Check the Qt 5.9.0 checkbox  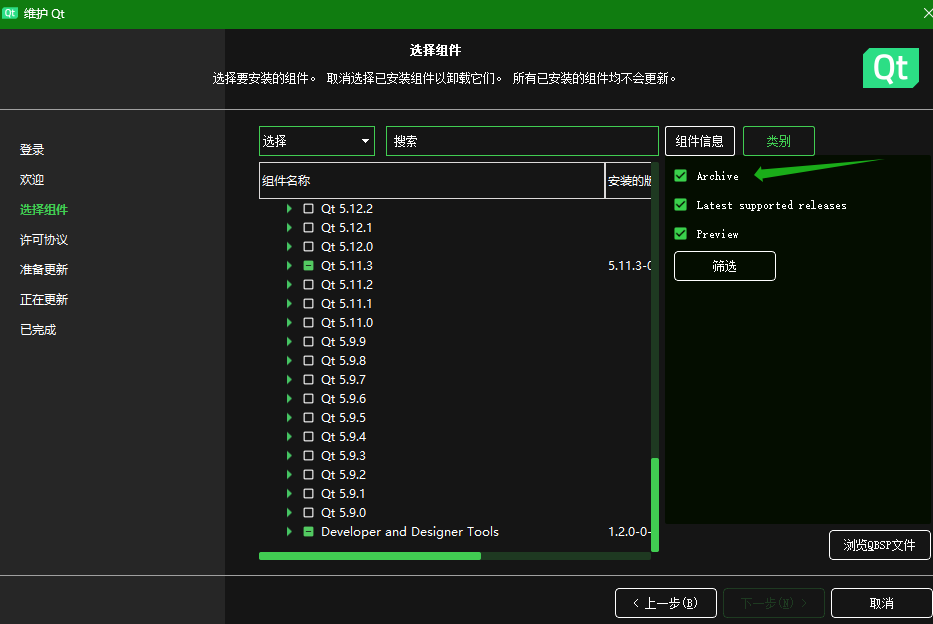pyautogui.click(x=308, y=513)
